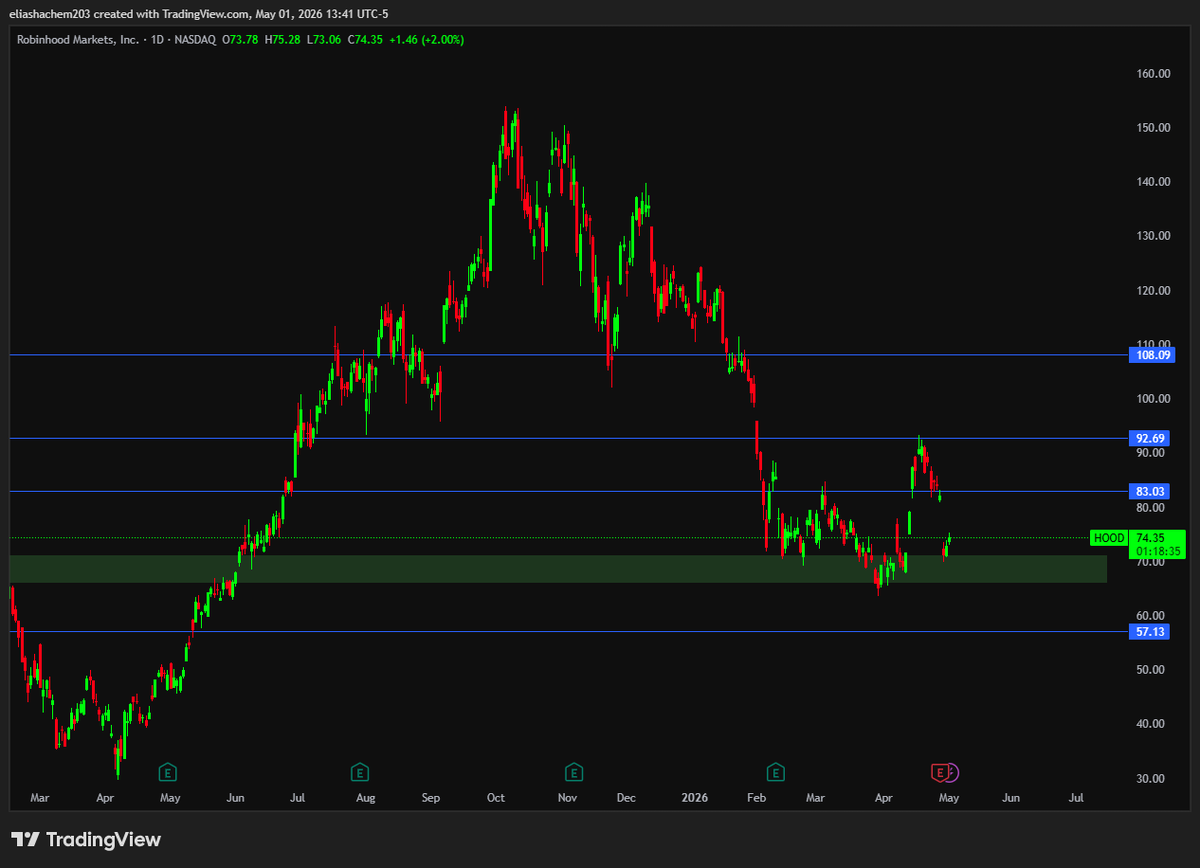1200x868 pixels.
Task: Click the green earnings marker above Feb
Action: [775, 772]
